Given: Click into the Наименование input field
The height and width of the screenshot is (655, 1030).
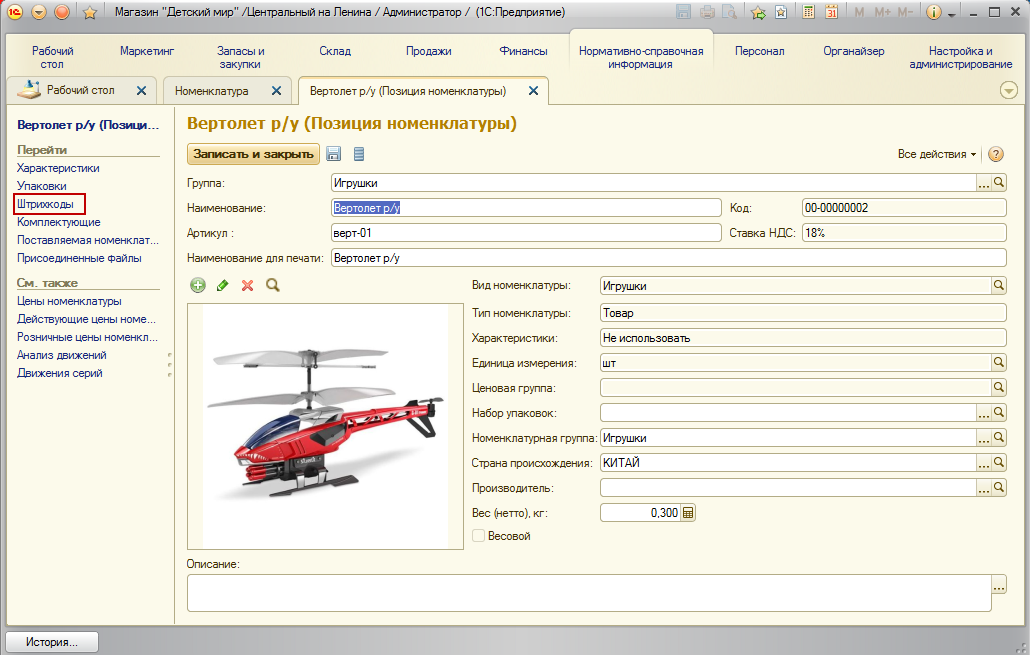Looking at the screenshot, I should [526, 208].
